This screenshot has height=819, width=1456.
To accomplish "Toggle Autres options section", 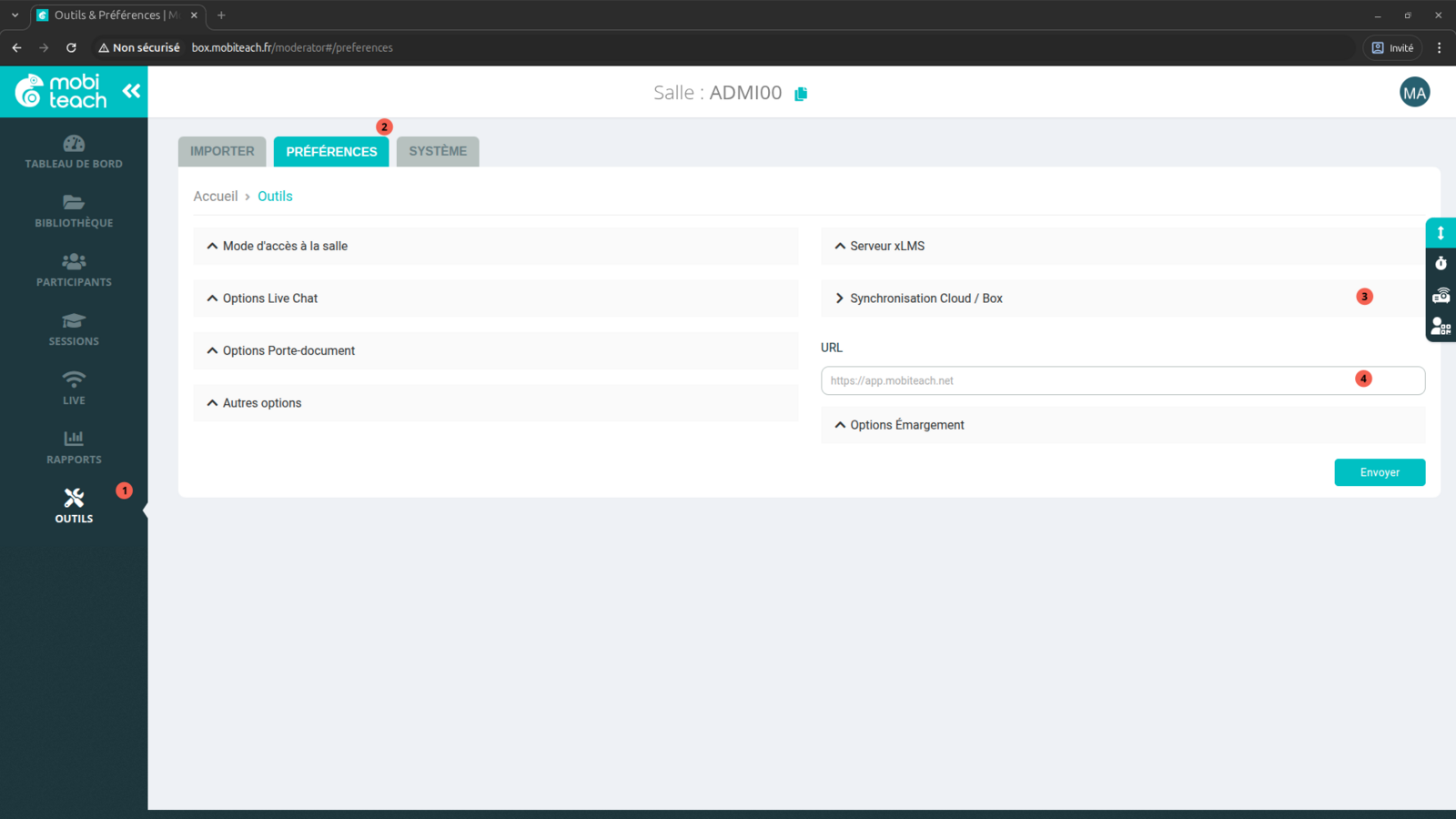I will [496, 403].
